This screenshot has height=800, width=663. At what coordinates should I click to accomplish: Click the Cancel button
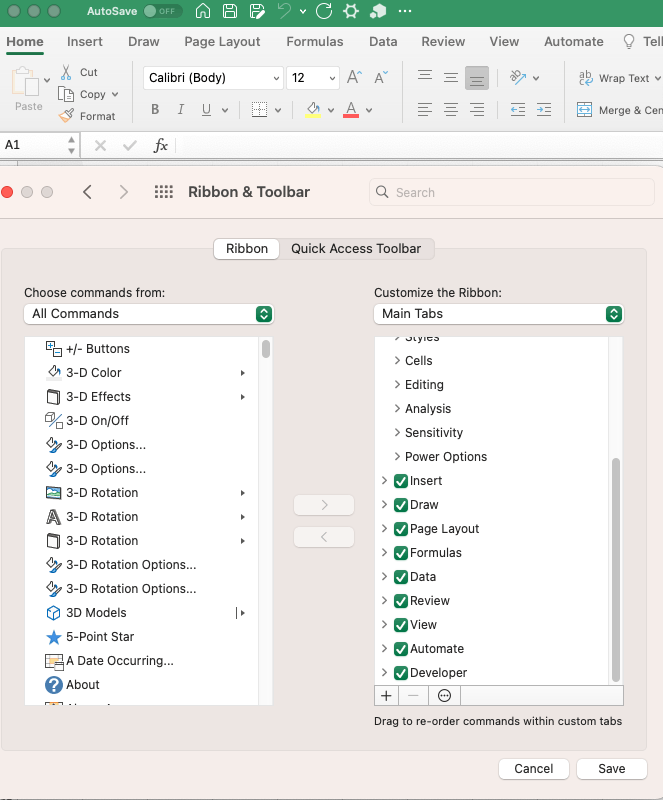533,768
